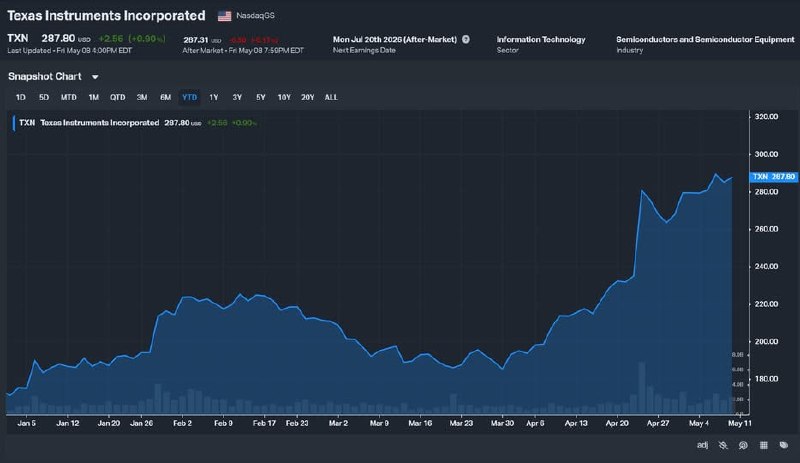
Task: Click the Semiconductors and Semiconductor Equipment industry link
Action: [x=705, y=39]
